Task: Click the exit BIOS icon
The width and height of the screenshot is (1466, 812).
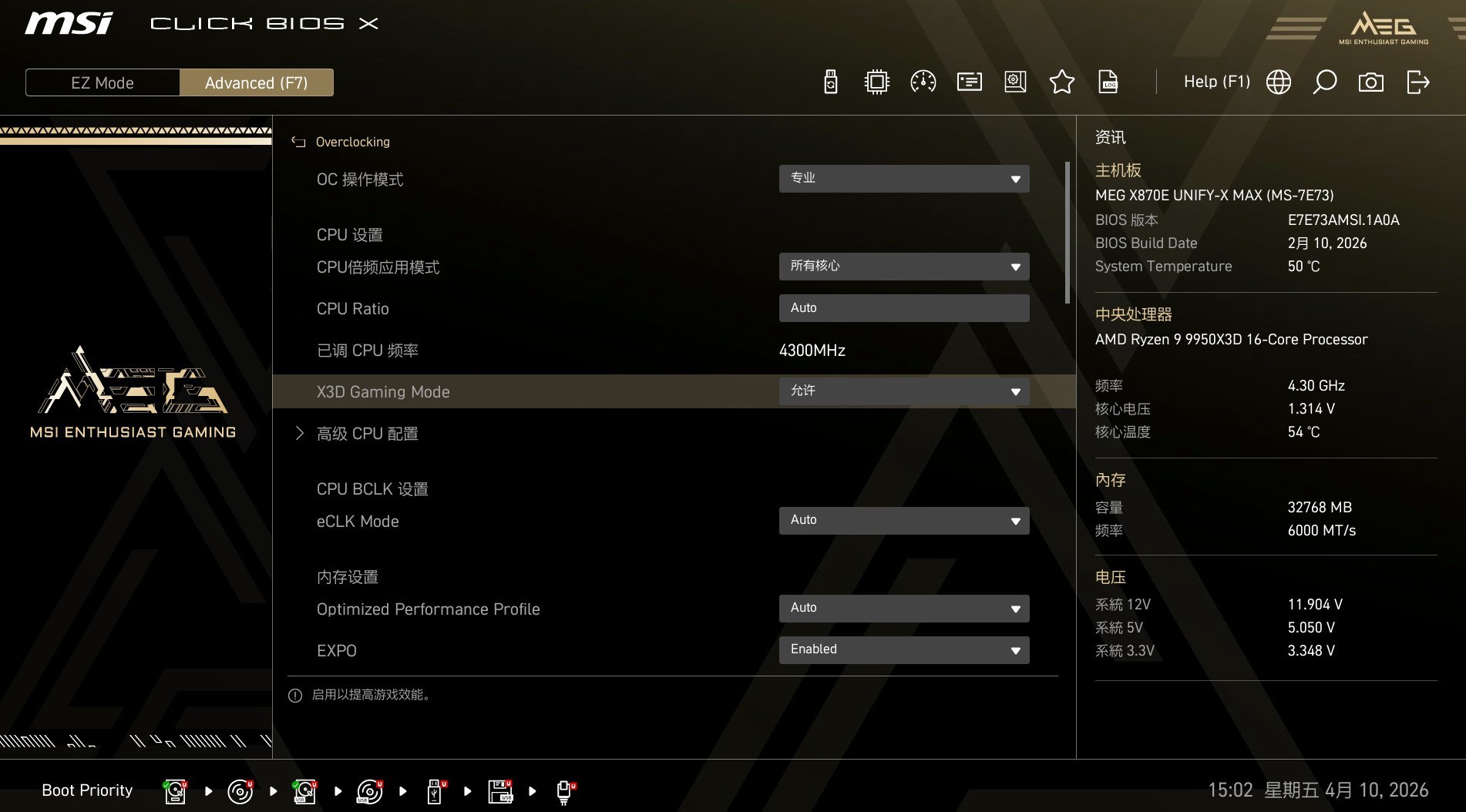Action: click(1418, 82)
